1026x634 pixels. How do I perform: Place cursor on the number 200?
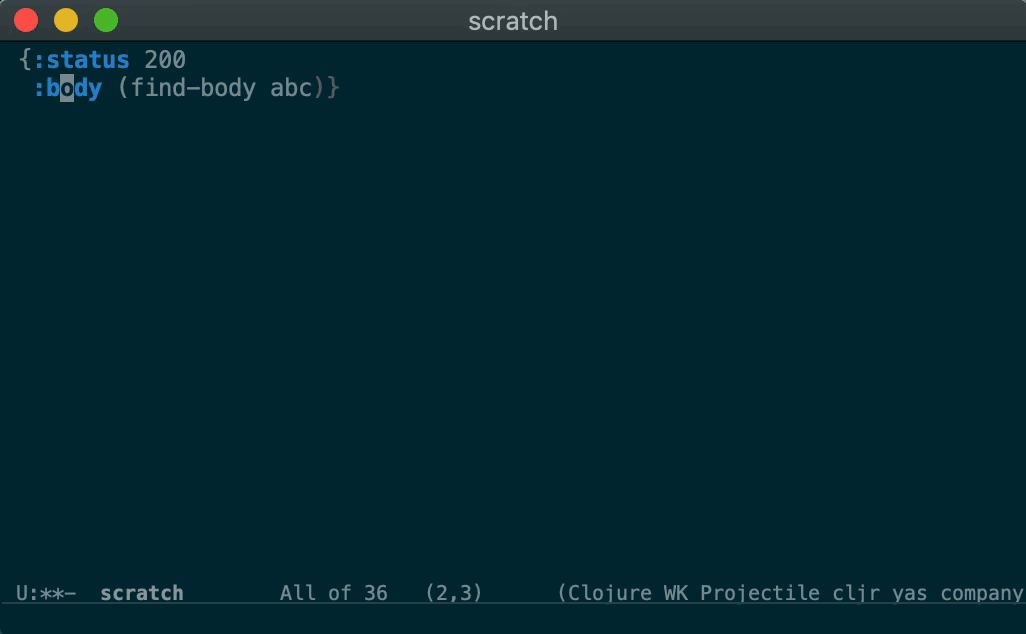[x=165, y=60]
